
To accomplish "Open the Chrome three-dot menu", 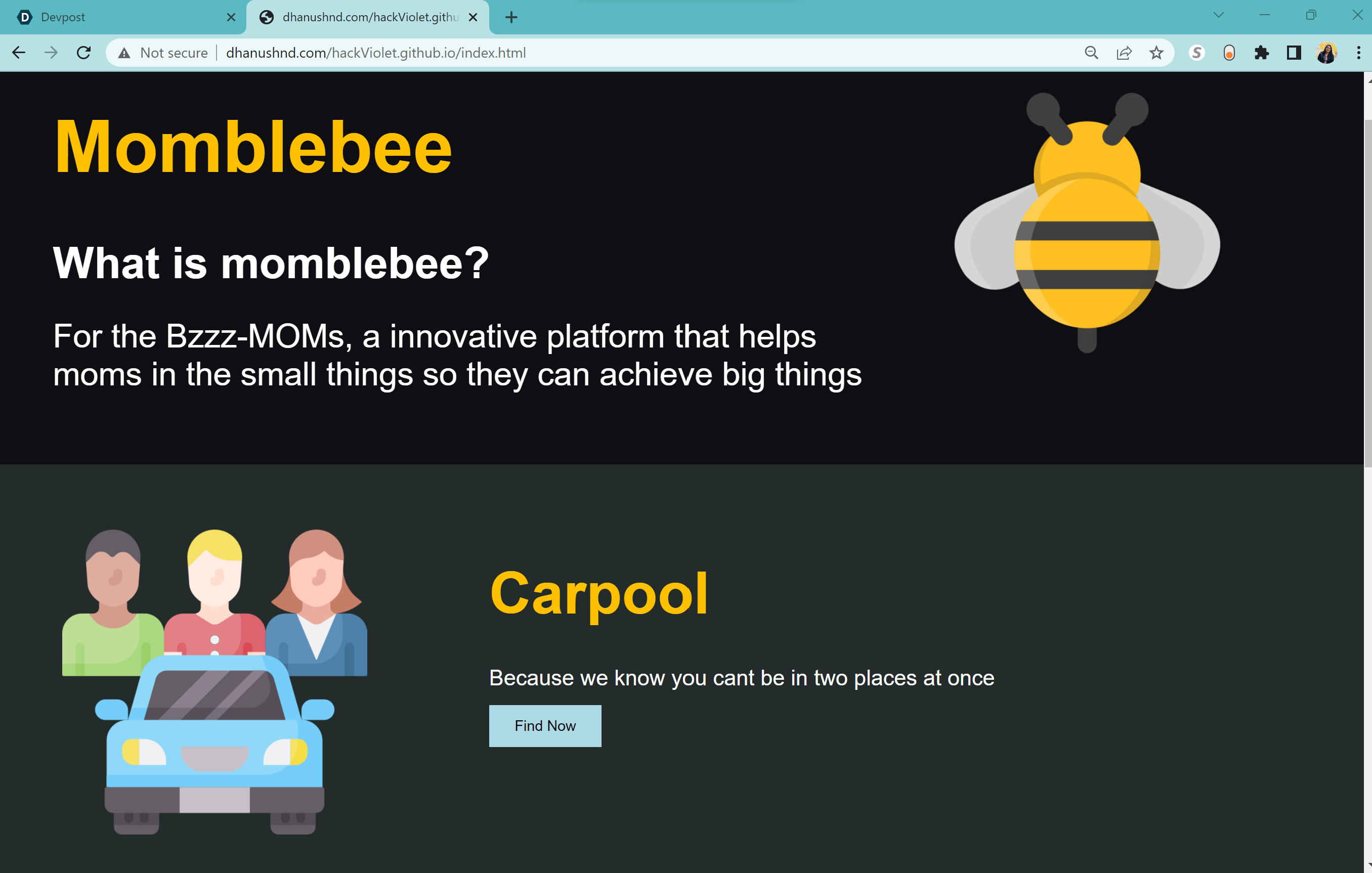I will point(1358,53).
